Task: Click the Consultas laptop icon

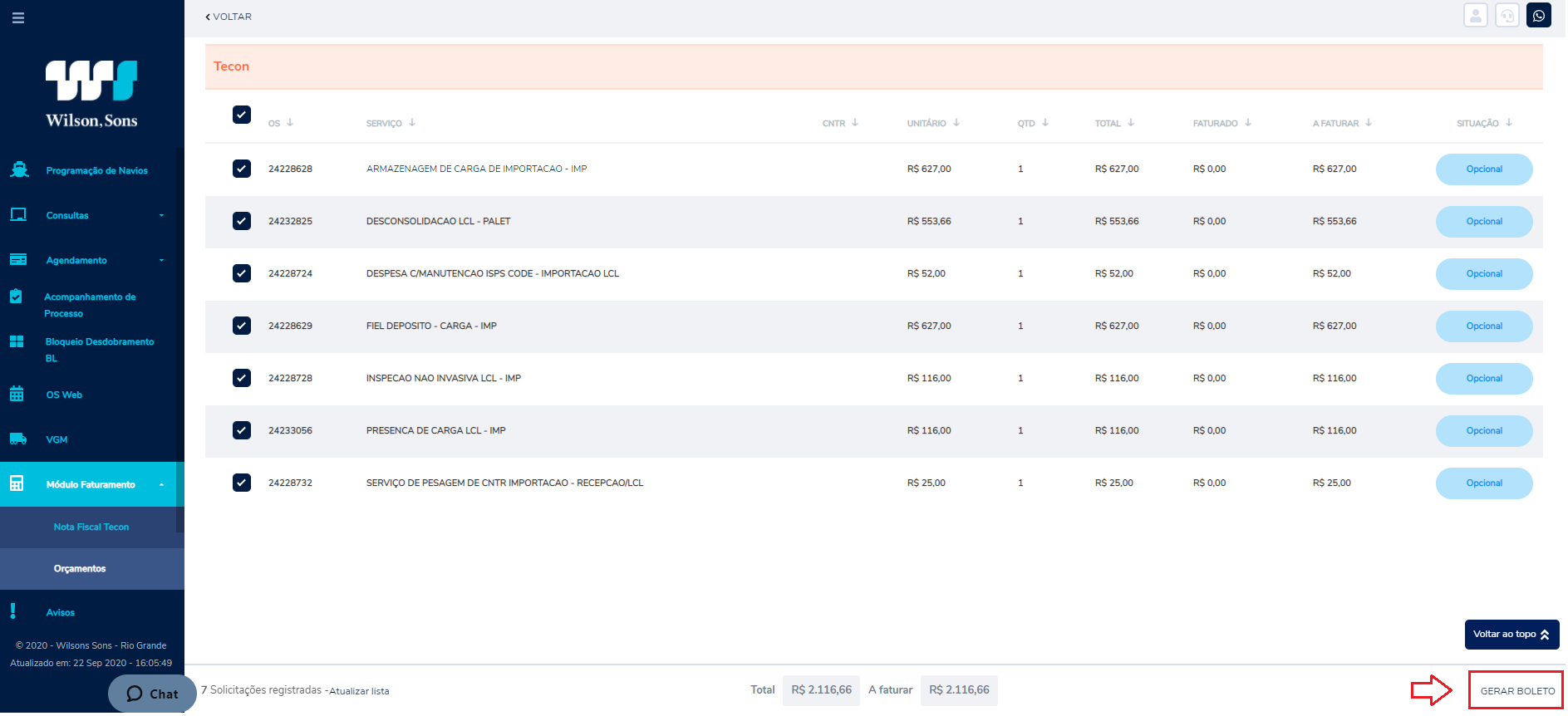Action: pos(18,214)
